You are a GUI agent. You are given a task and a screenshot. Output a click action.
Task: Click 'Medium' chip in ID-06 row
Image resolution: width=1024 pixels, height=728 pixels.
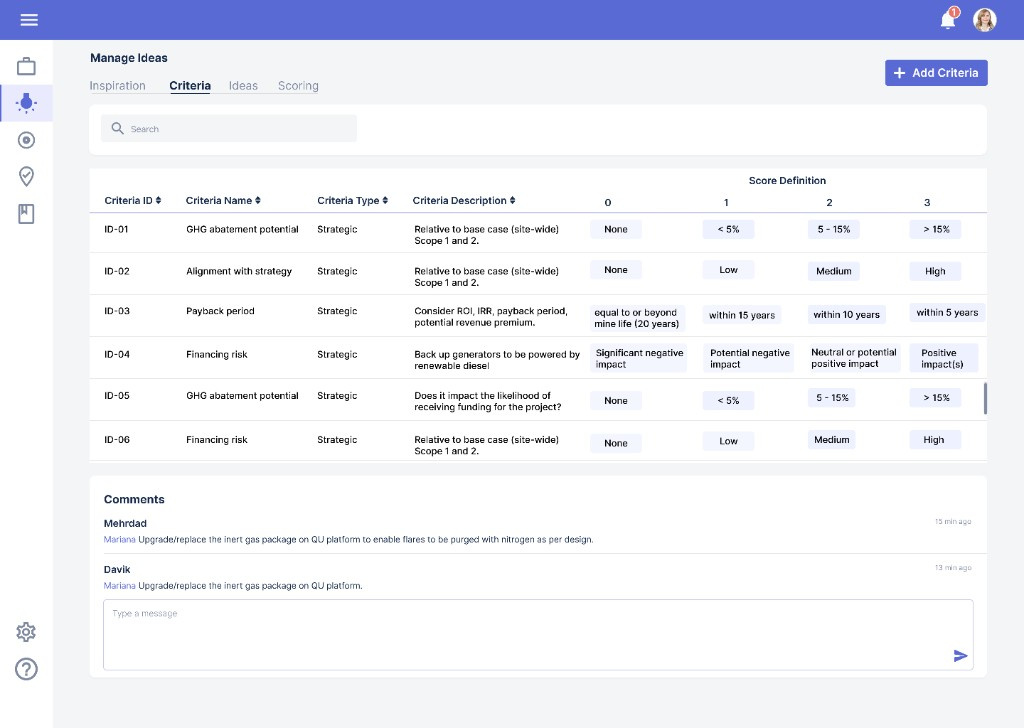[x=831, y=439]
